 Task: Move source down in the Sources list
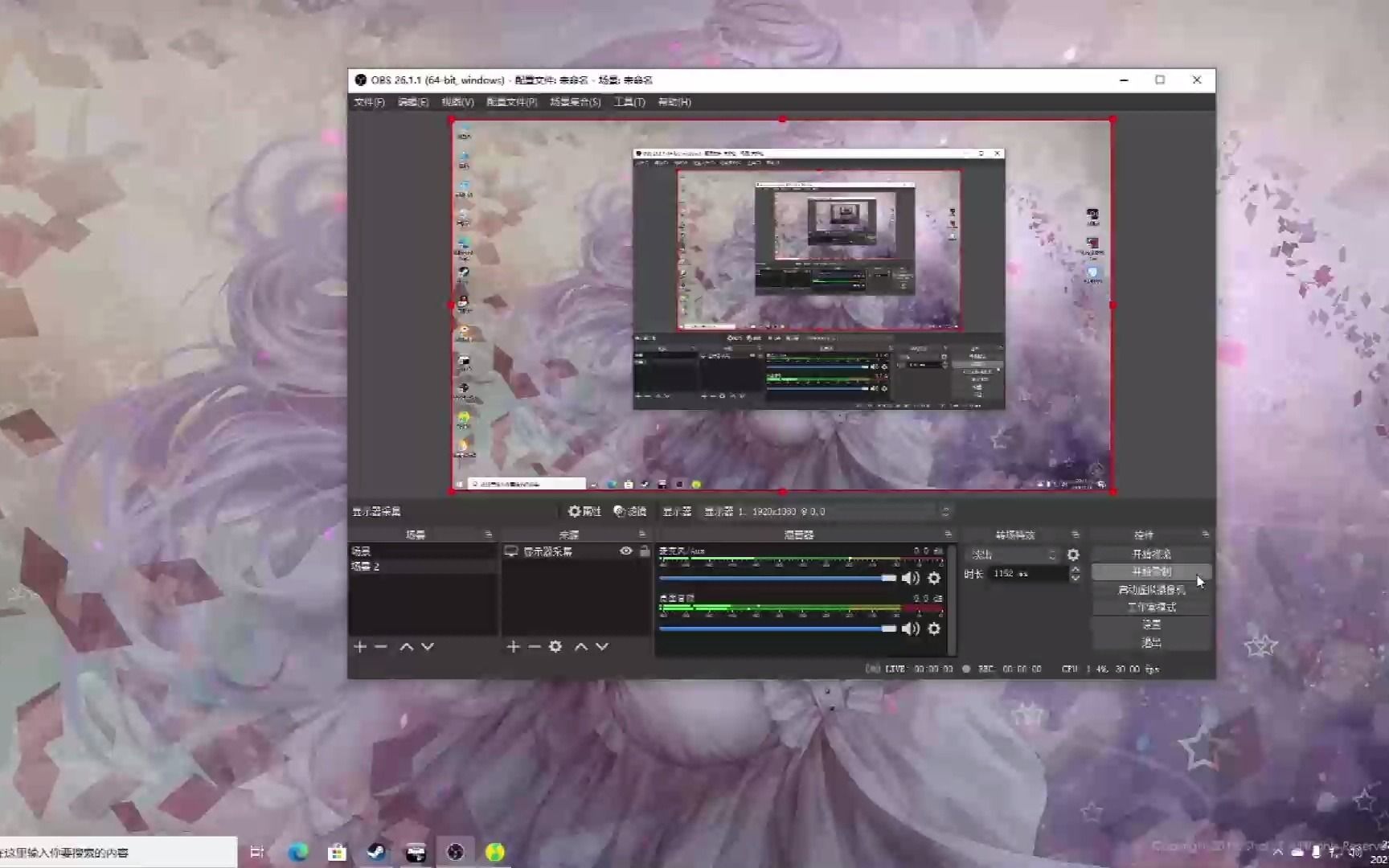(x=602, y=647)
